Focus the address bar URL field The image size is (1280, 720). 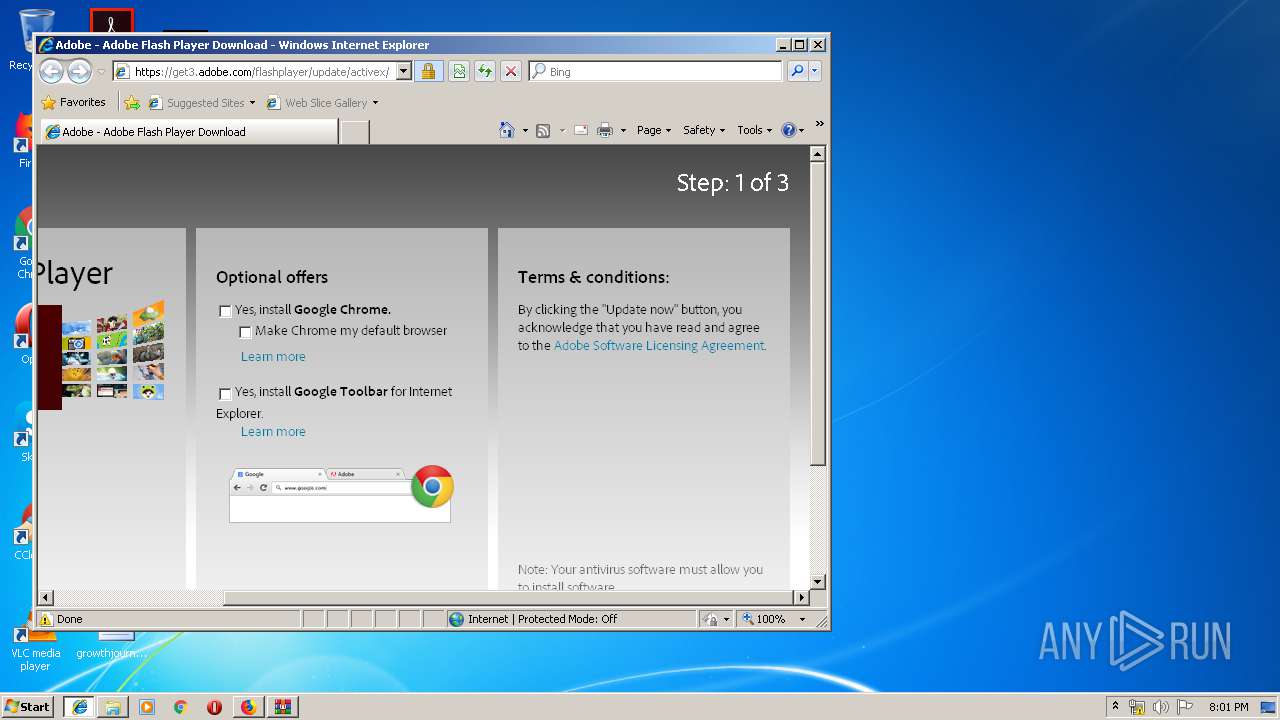[262, 72]
